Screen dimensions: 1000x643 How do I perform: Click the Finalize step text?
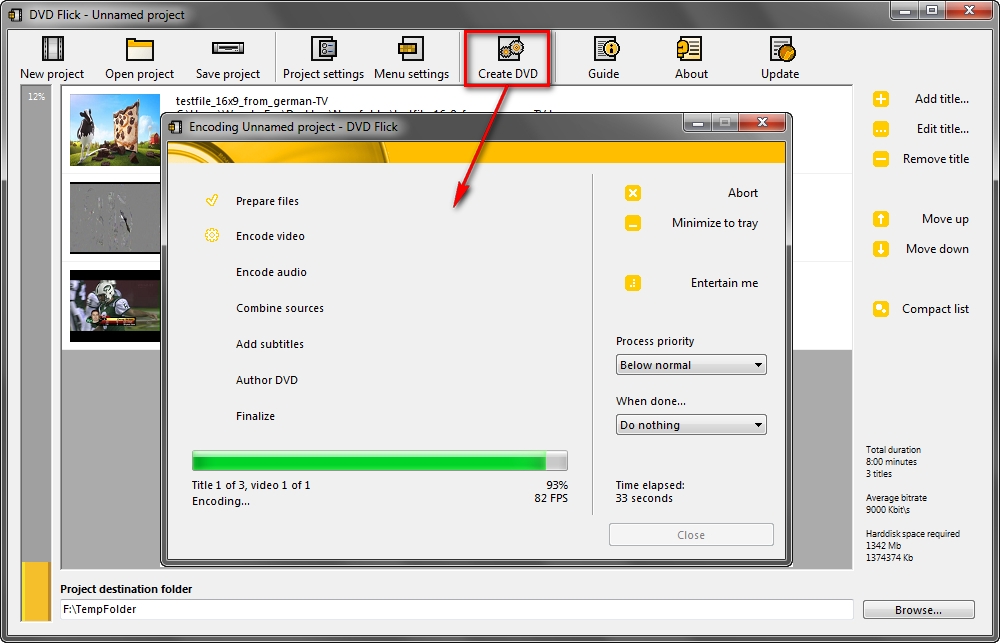[255, 416]
